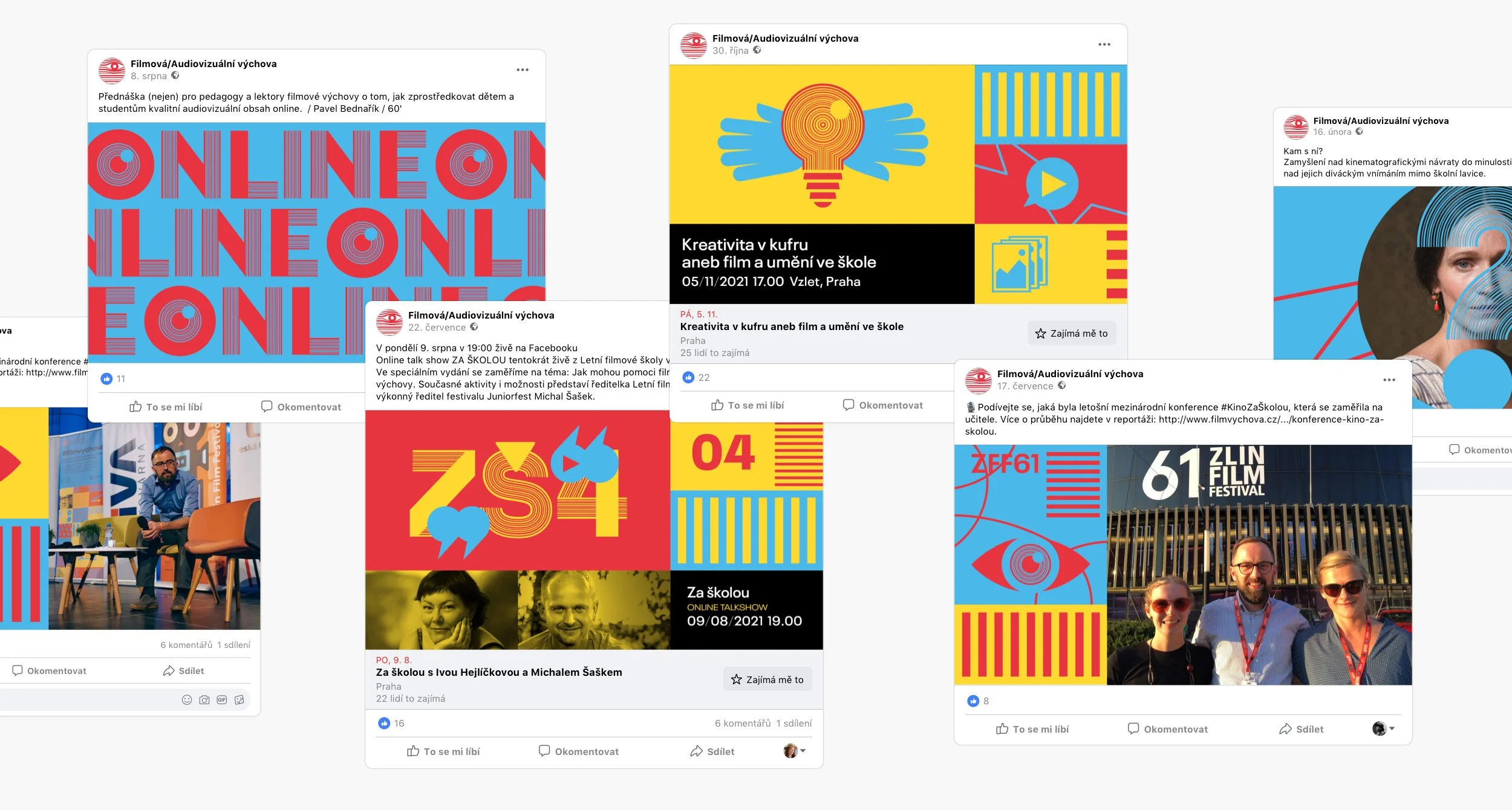Comment on the Kreativita v kufru event post

click(x=882, y=405)
